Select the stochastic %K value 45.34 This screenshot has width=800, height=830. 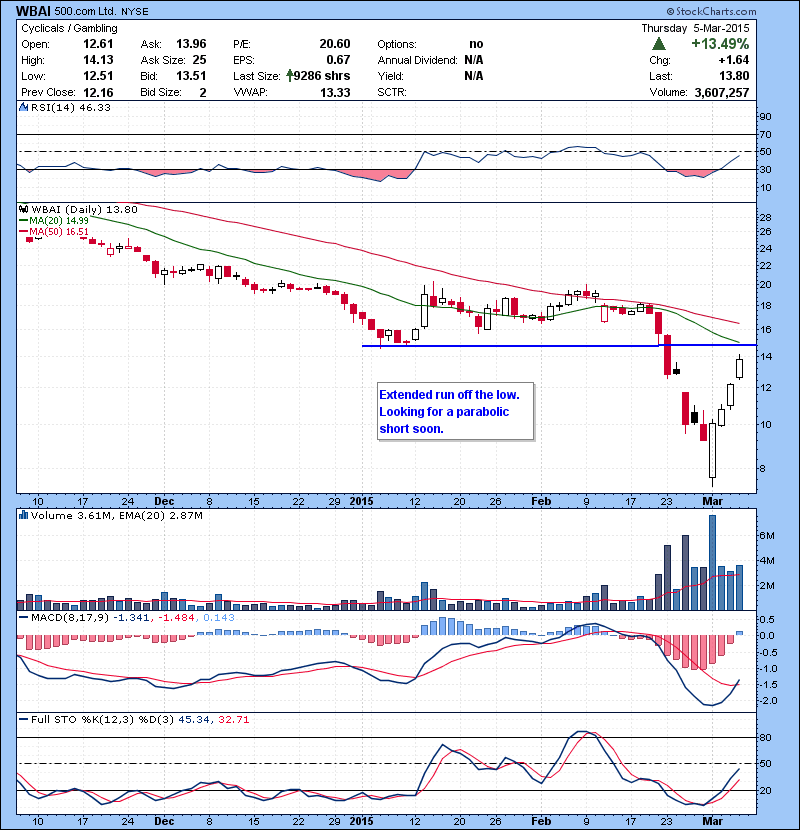pos(194,719)
